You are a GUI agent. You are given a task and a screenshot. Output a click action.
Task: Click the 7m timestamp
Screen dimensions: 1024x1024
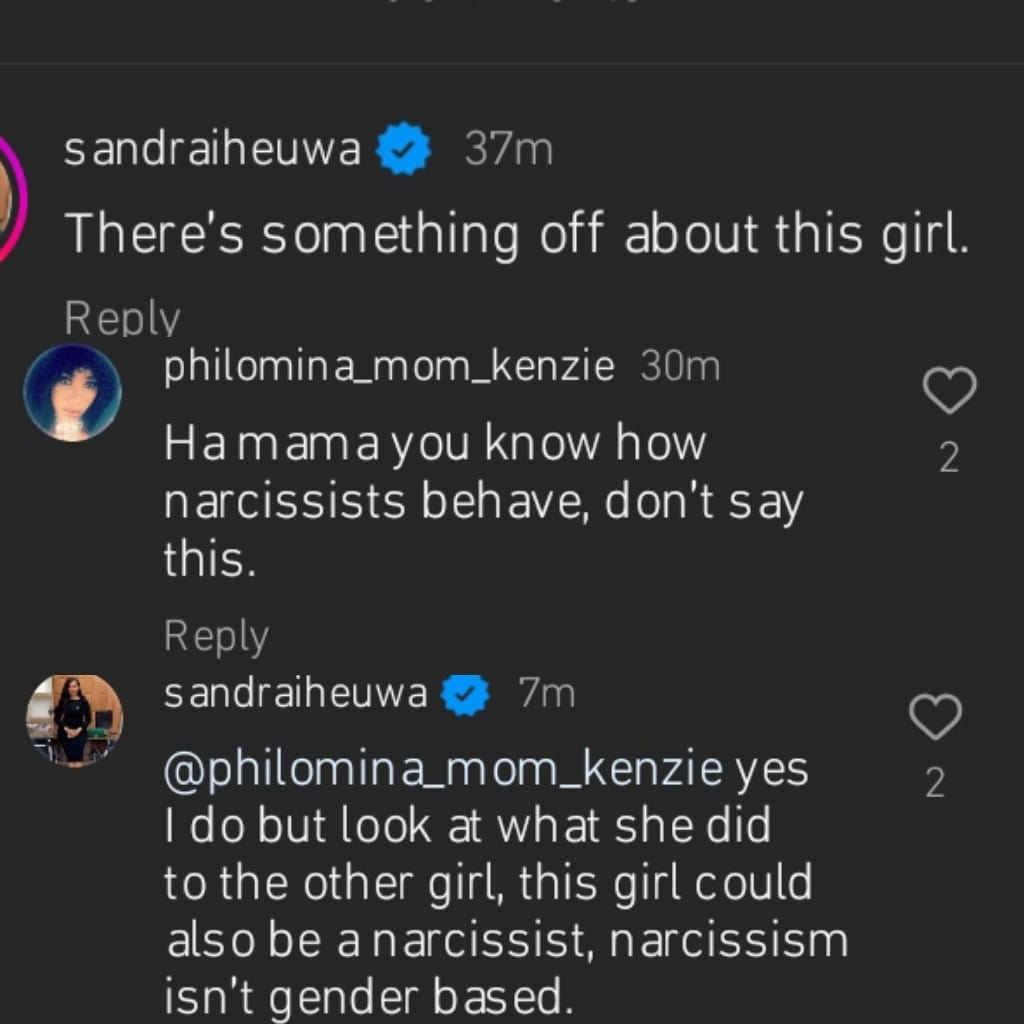547,693
